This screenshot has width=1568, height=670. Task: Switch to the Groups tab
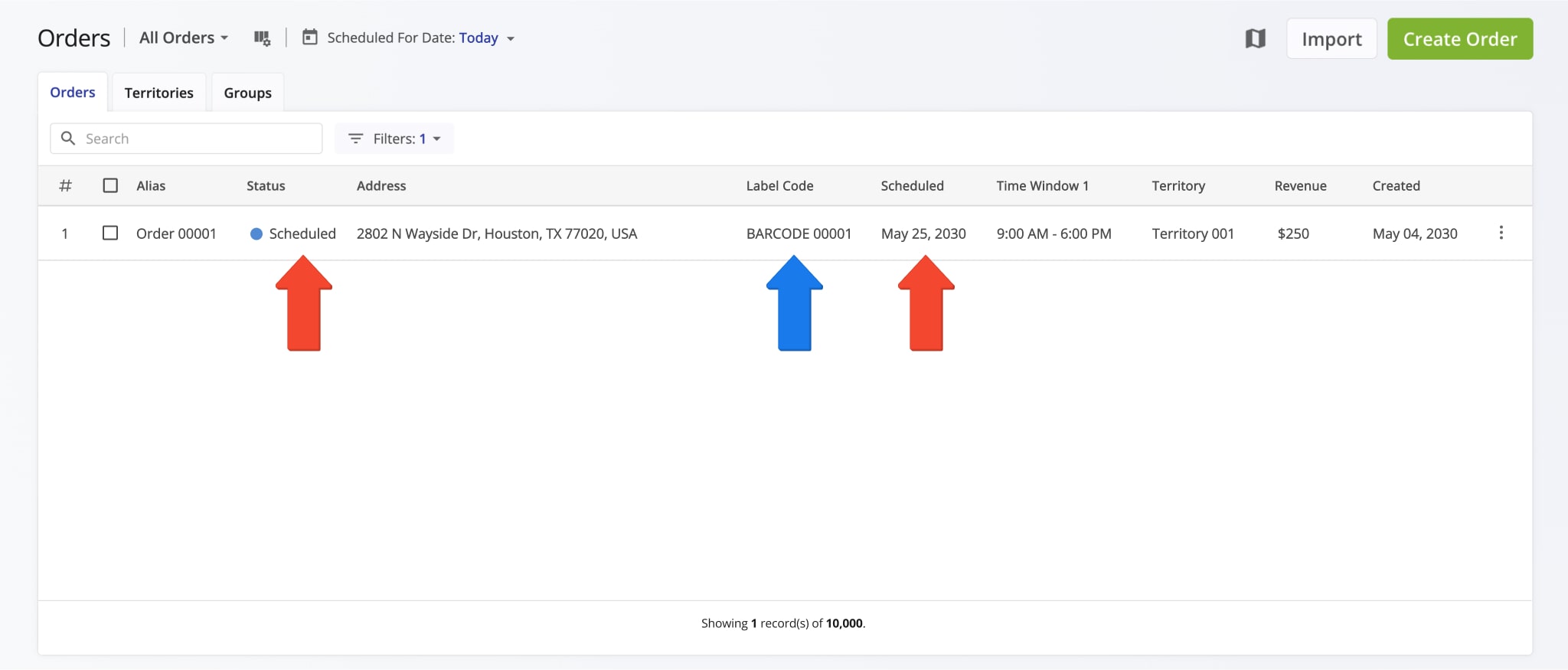(247, 93)
